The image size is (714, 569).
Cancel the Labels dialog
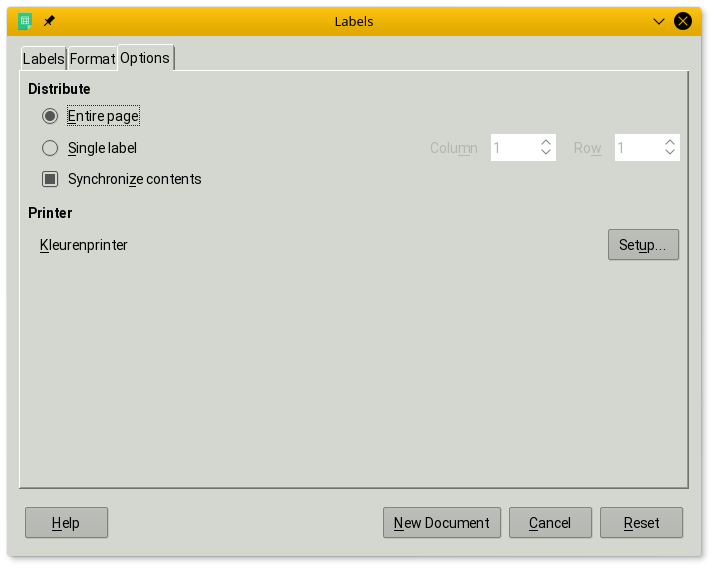(550, 523)
